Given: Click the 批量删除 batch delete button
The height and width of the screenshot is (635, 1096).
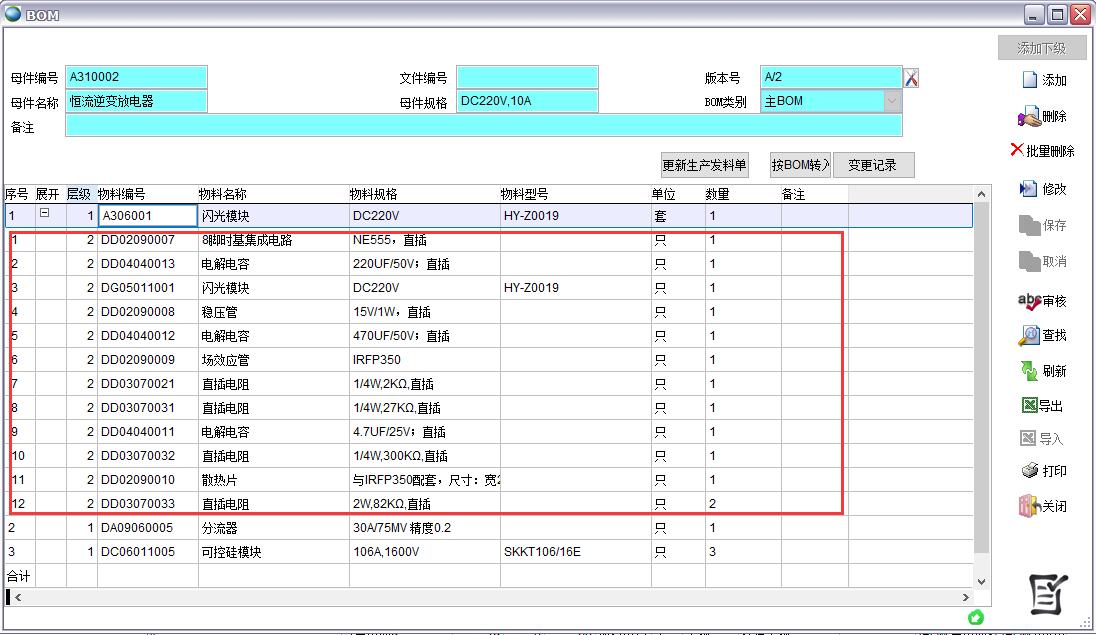Looking at the screenshot, I should point(1043,151).
